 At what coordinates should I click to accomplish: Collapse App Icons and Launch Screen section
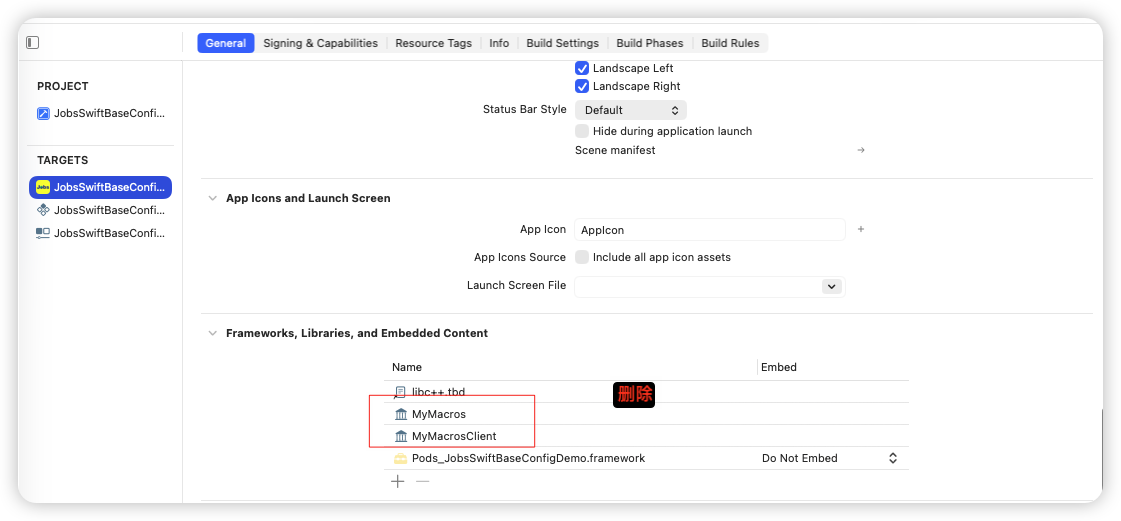tap(212, 198)
